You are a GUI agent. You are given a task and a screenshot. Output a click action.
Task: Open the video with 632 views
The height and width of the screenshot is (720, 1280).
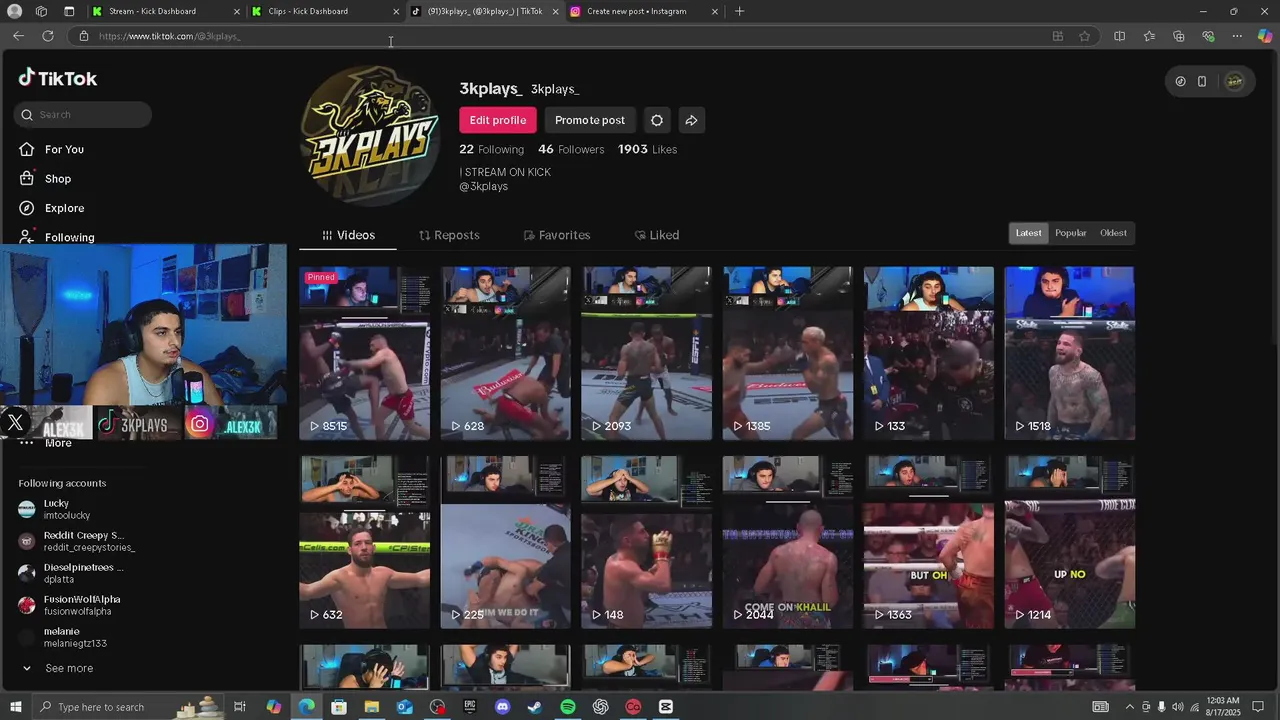click(364, 542)
